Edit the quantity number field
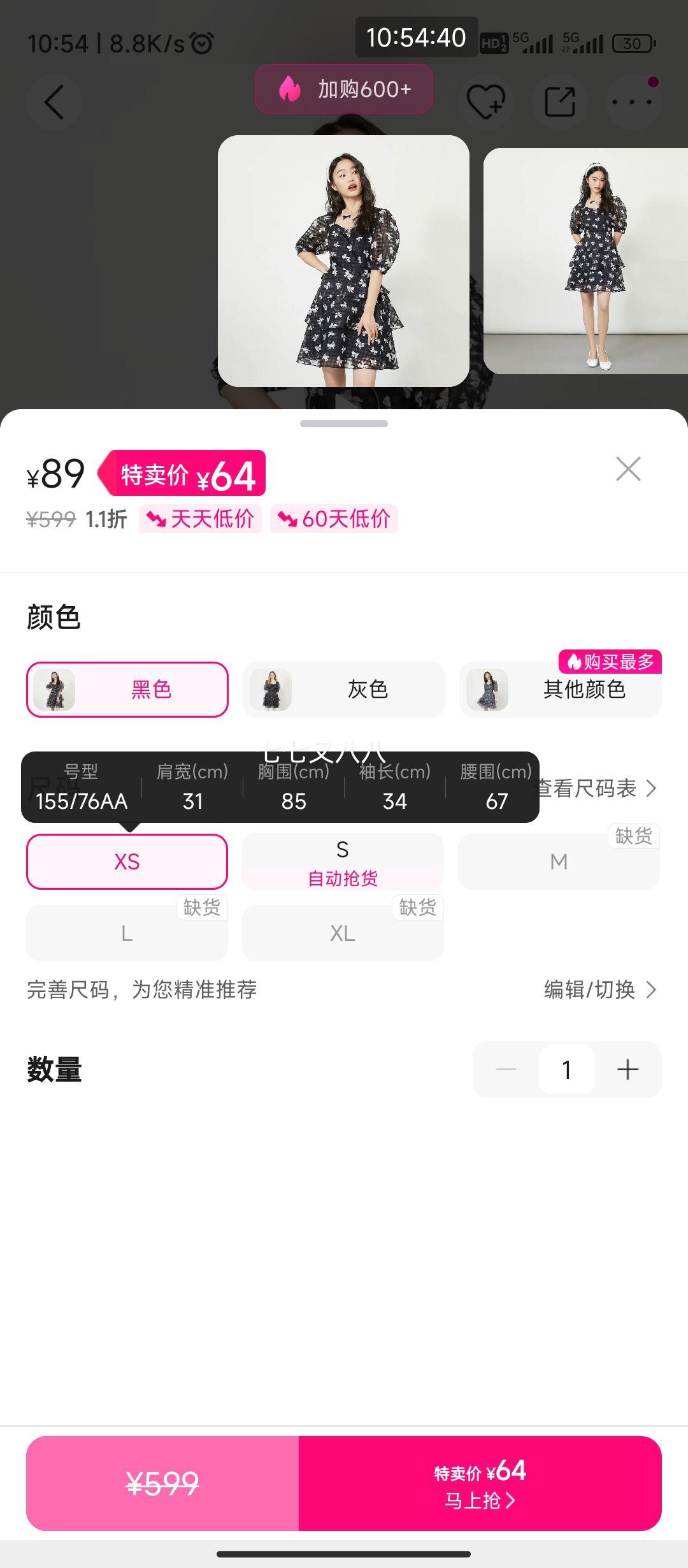The height and width of the screenshot is (1568, 688). coord(567,1070)
